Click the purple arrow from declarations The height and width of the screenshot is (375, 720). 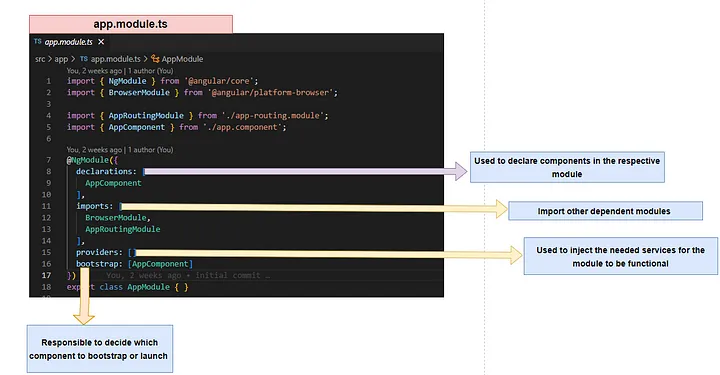(305, 171)
